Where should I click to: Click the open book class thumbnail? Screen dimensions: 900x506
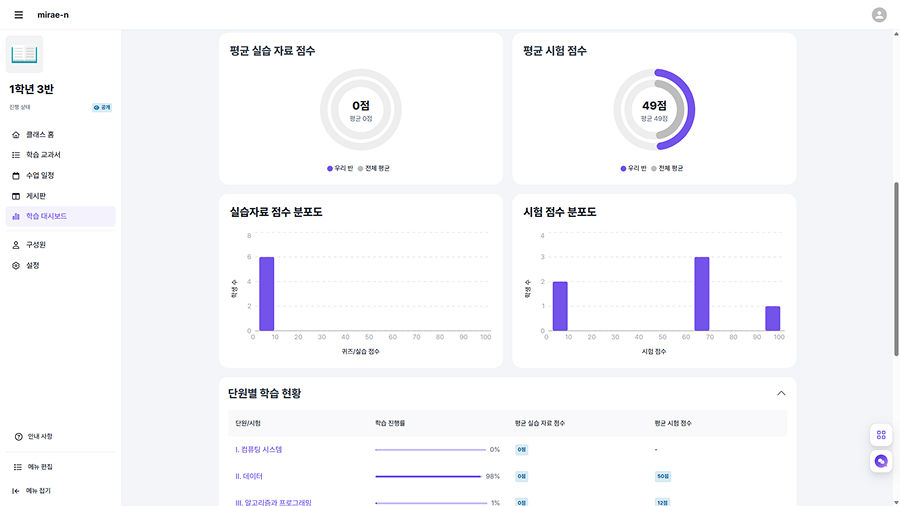tap(25, 55)
